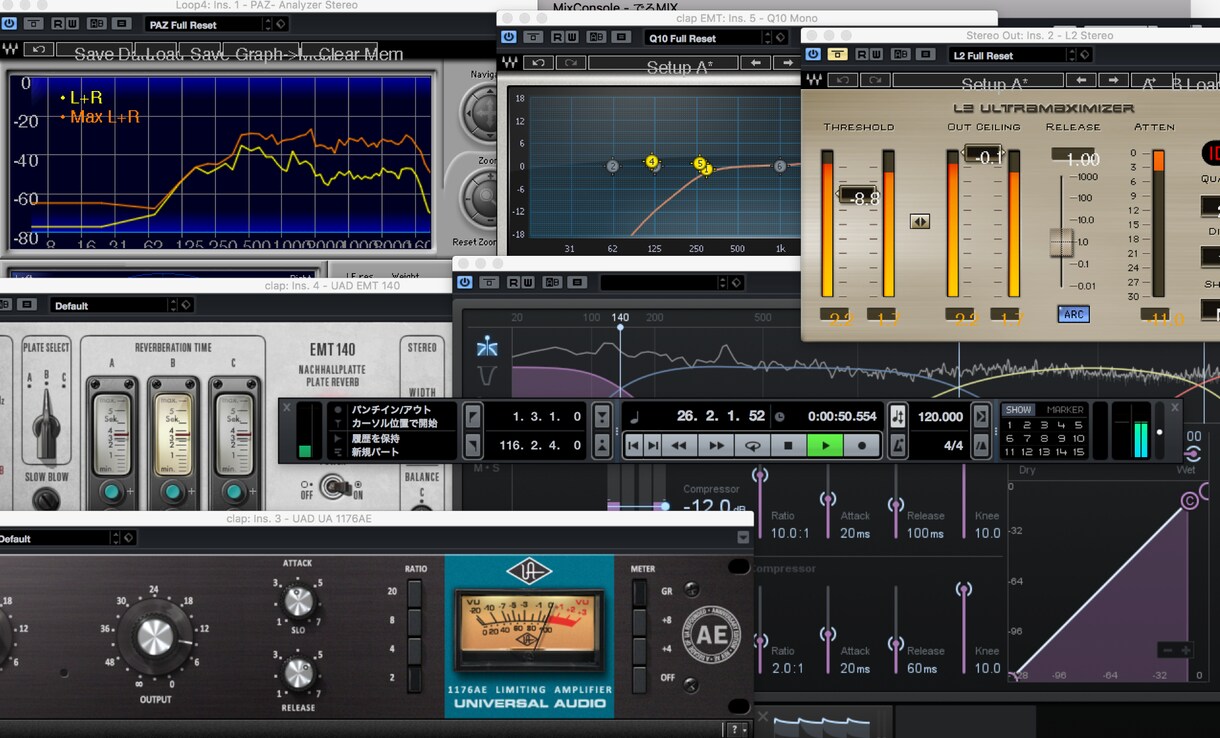
Task: Click A/B compare icon on PAZ Analyzer window
Action: (96, 23)
